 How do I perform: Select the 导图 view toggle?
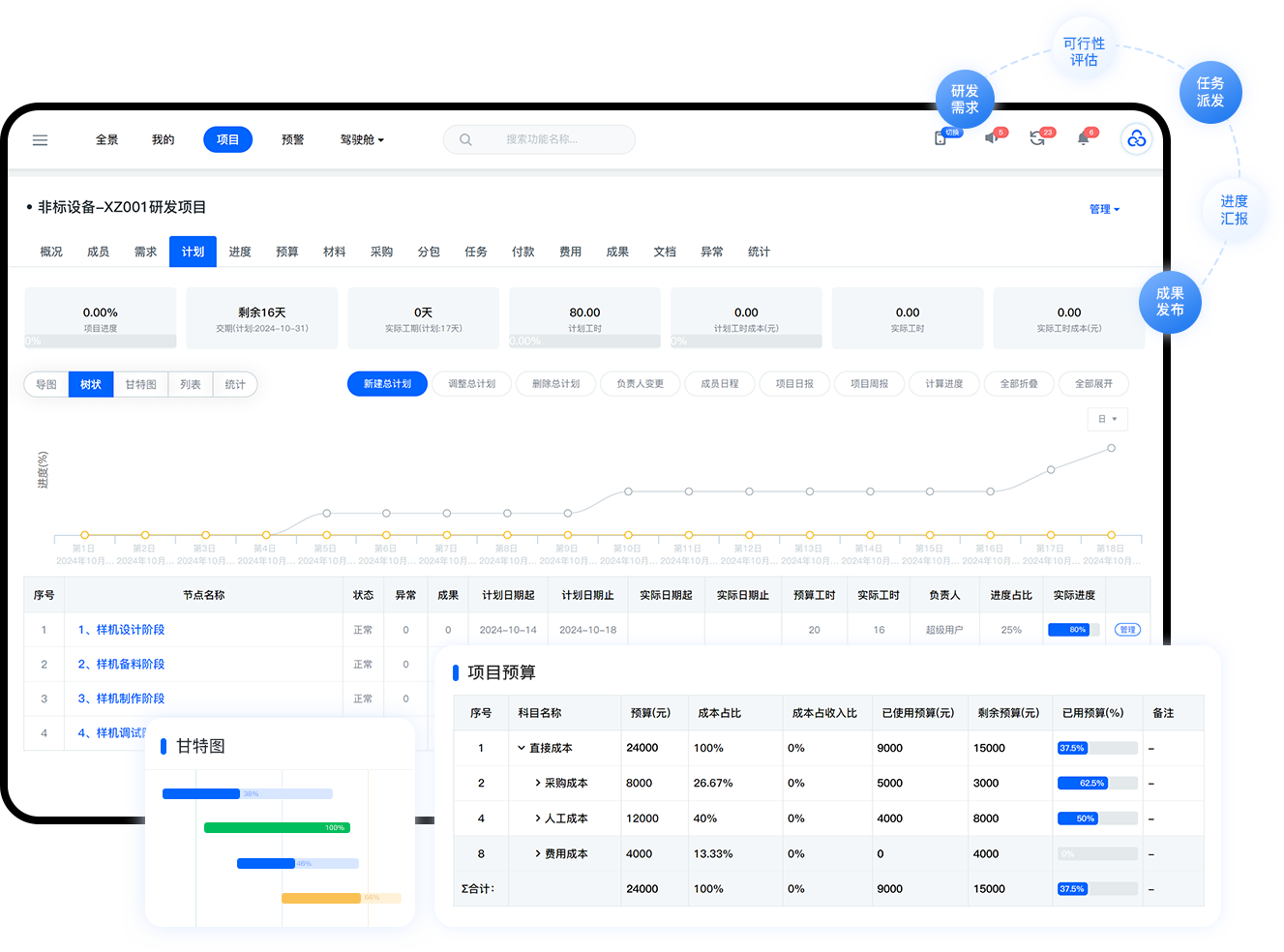(46, 384)
